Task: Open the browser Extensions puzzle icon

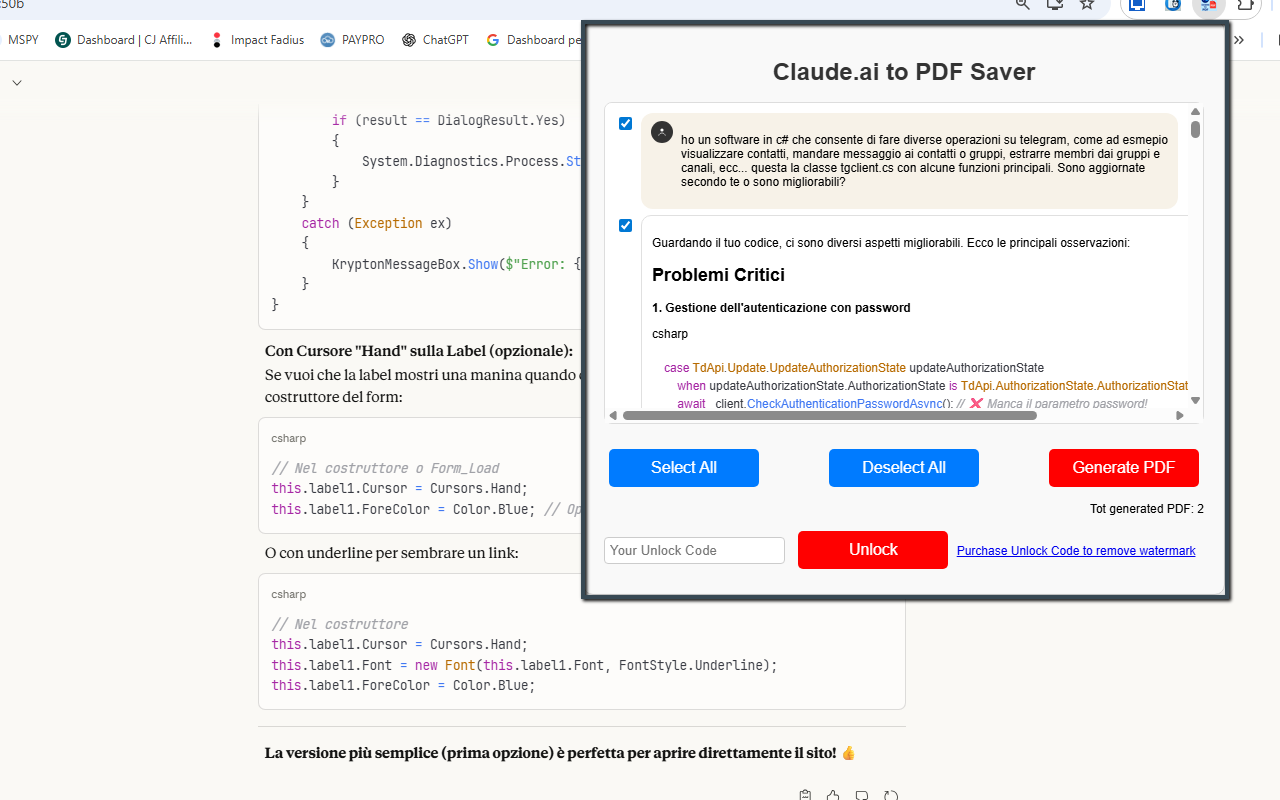Action: (1245, 6)
